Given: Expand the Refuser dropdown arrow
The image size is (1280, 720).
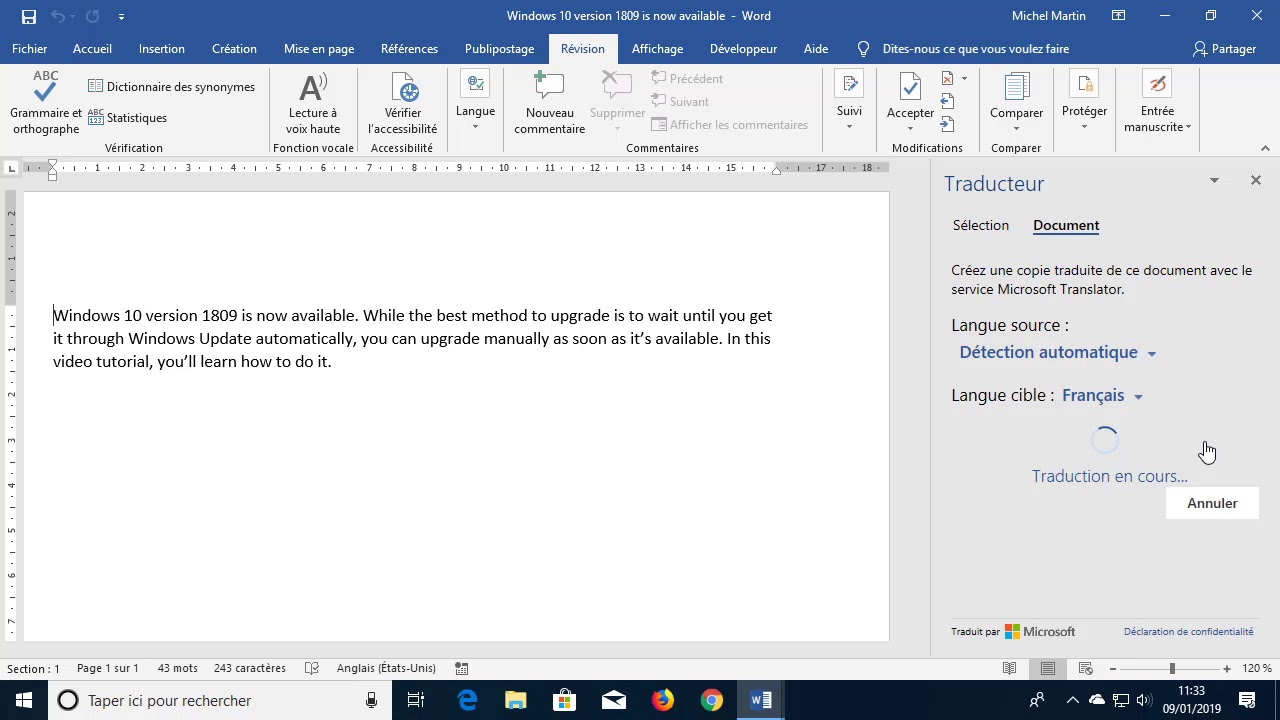Looking at the screenshot, I should coord(964,78).
